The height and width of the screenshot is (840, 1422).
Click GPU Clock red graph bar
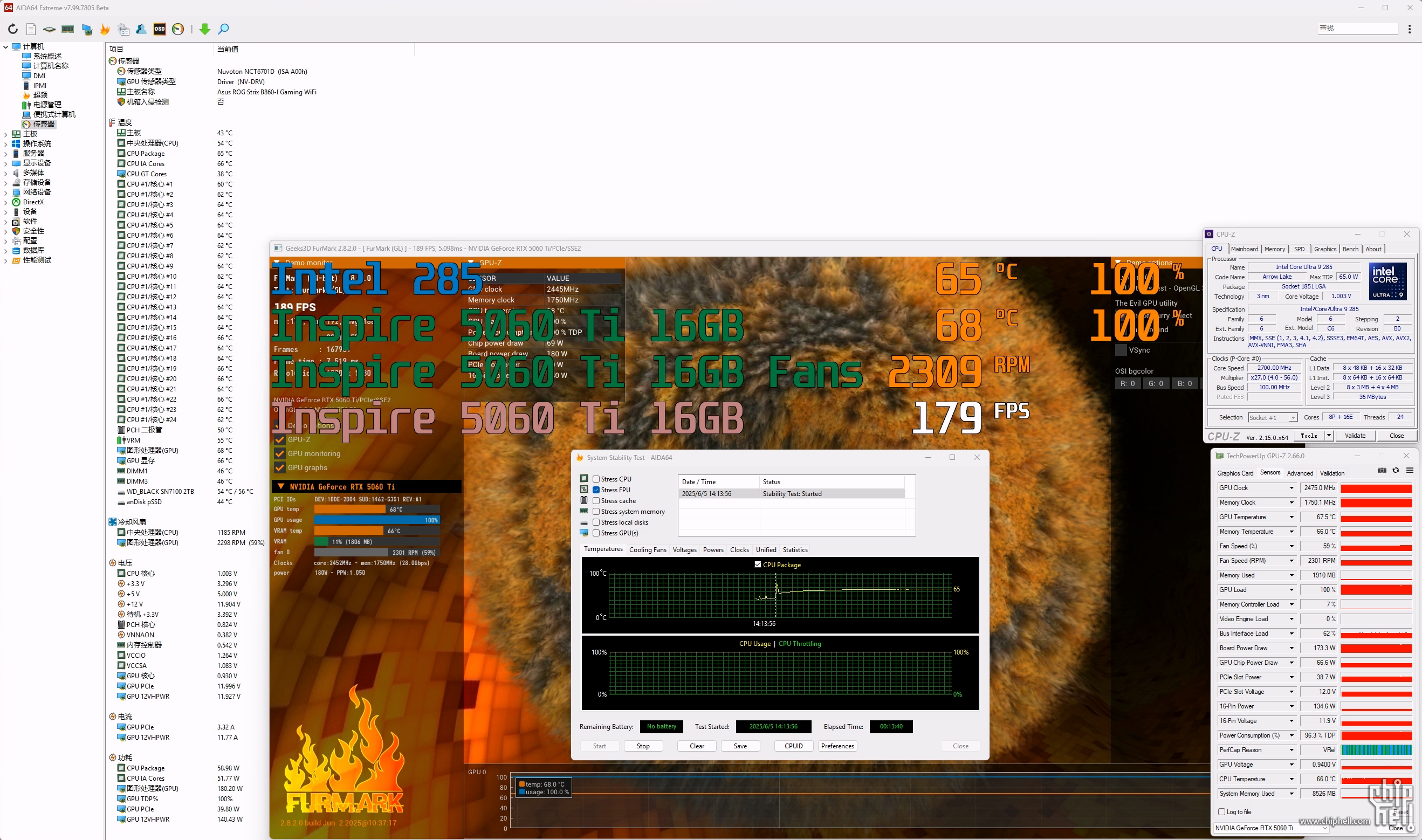[1376, 488]
